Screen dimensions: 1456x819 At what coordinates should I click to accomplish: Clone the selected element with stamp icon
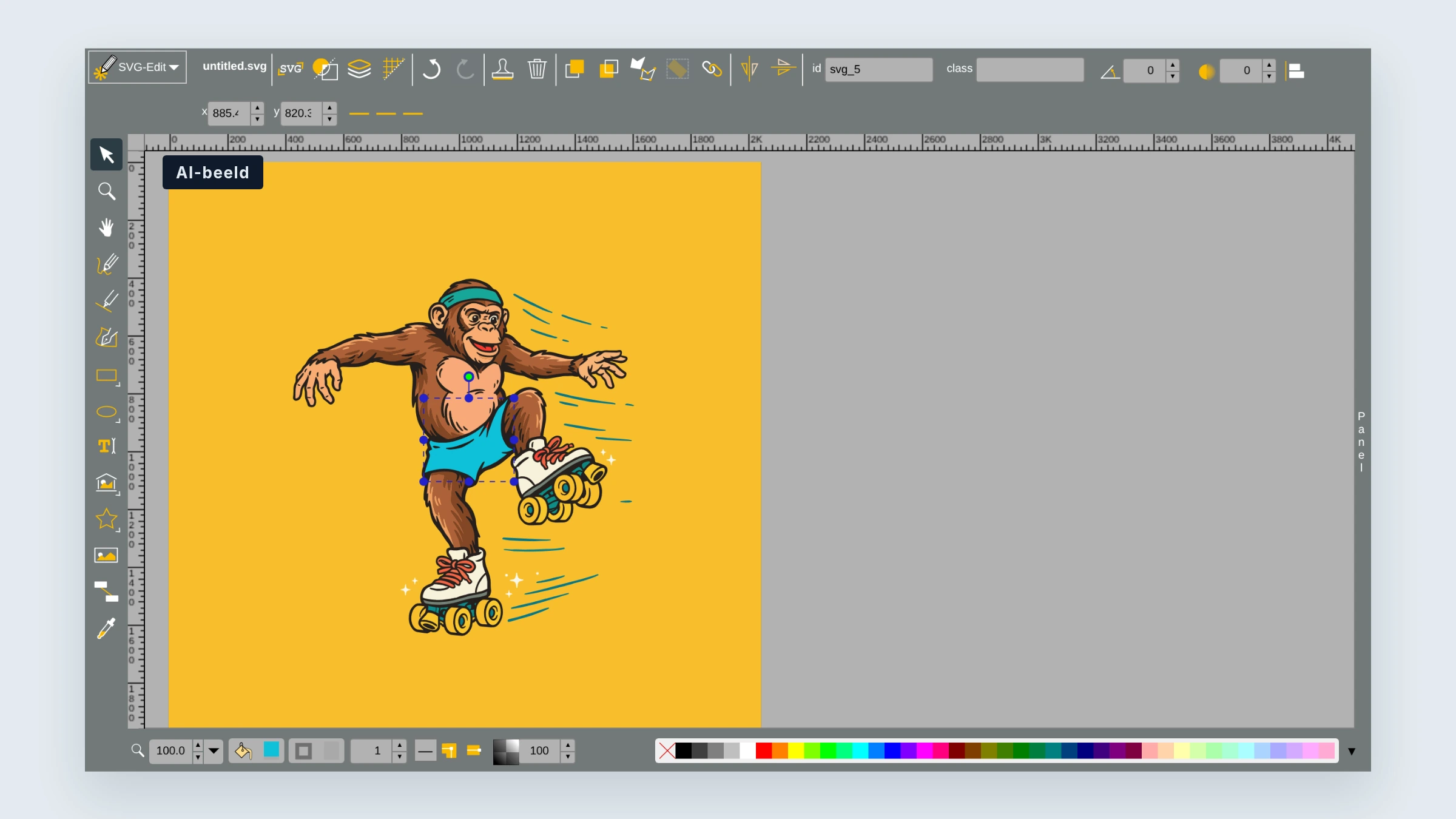502,69
